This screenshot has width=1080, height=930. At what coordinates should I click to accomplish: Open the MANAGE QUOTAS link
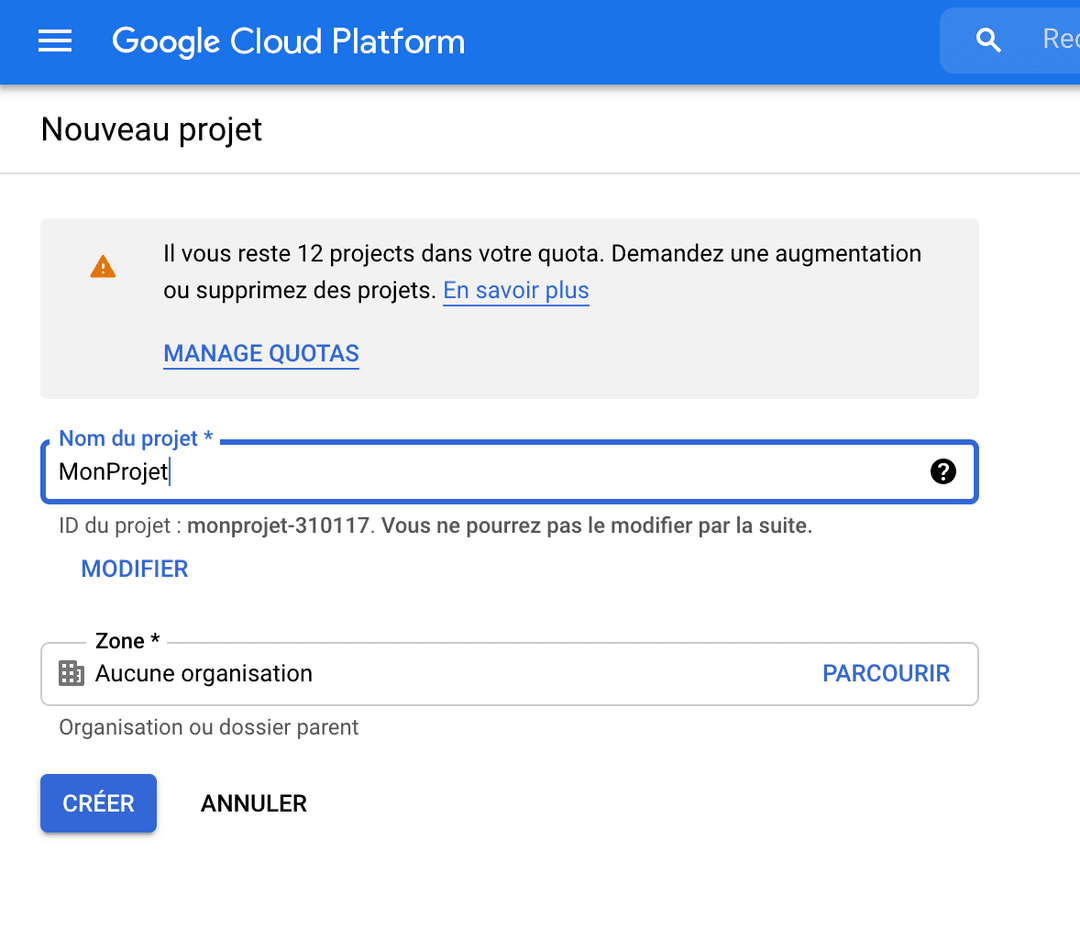(261, 353)
